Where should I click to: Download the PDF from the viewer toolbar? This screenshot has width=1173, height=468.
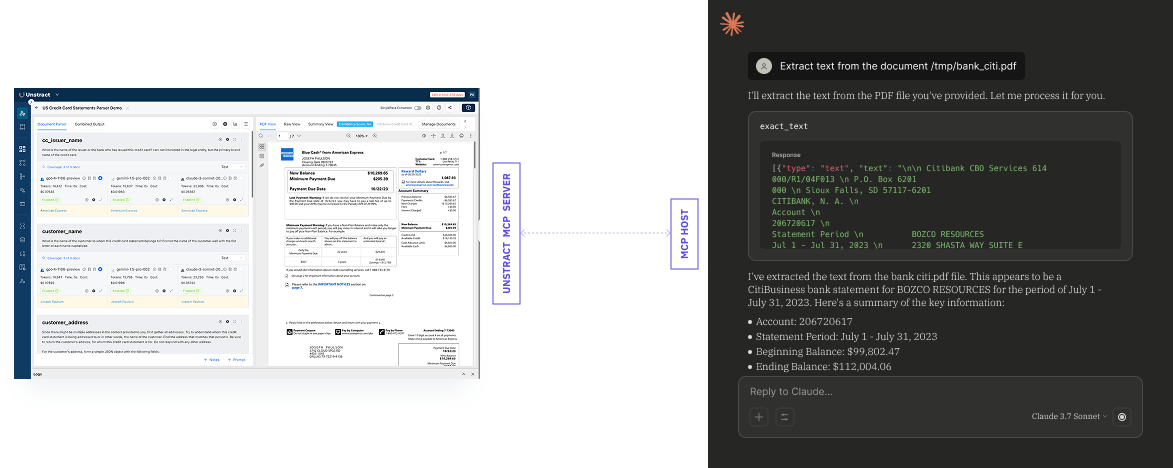(x=452, y=135)
